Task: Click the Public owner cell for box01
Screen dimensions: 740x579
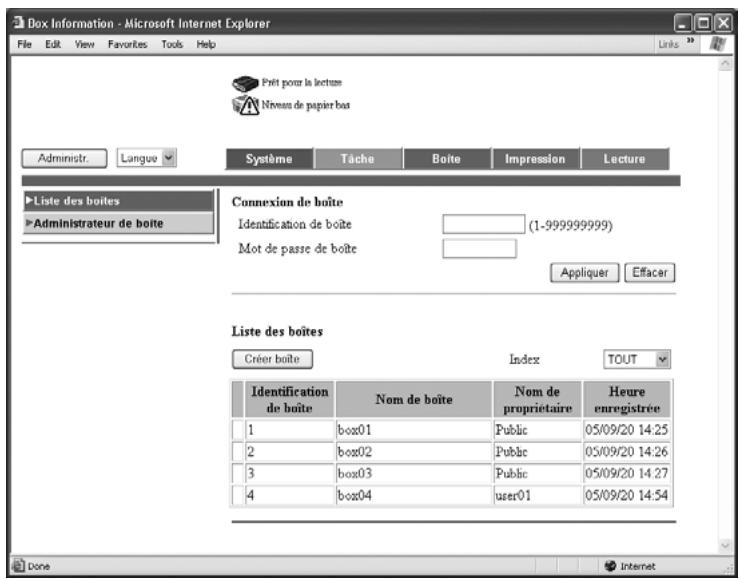Action: pyautogui.click(x=538, y=430)
